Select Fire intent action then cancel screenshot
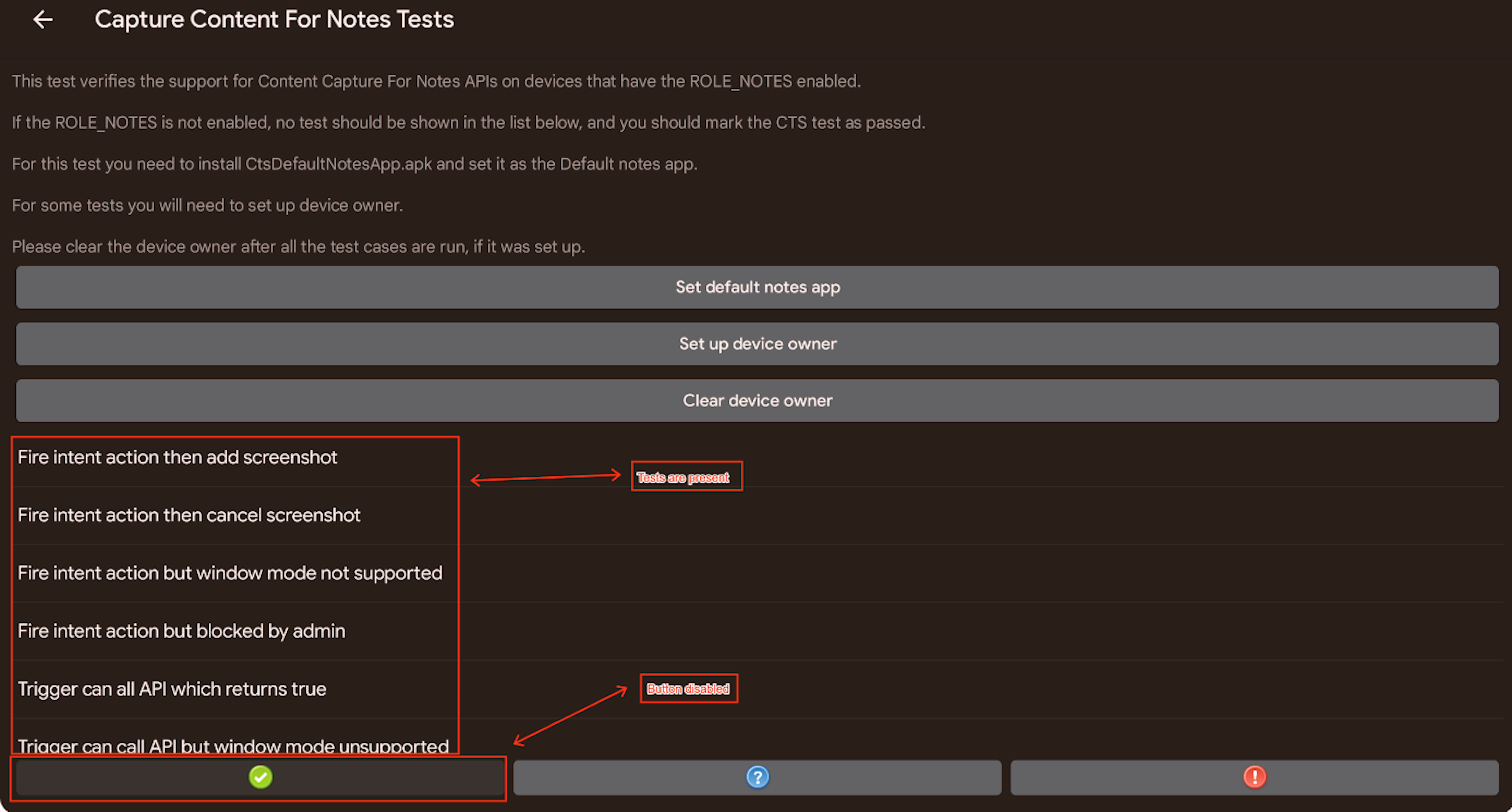Viewport: 1512px width, 812px height. coord(189,515)
